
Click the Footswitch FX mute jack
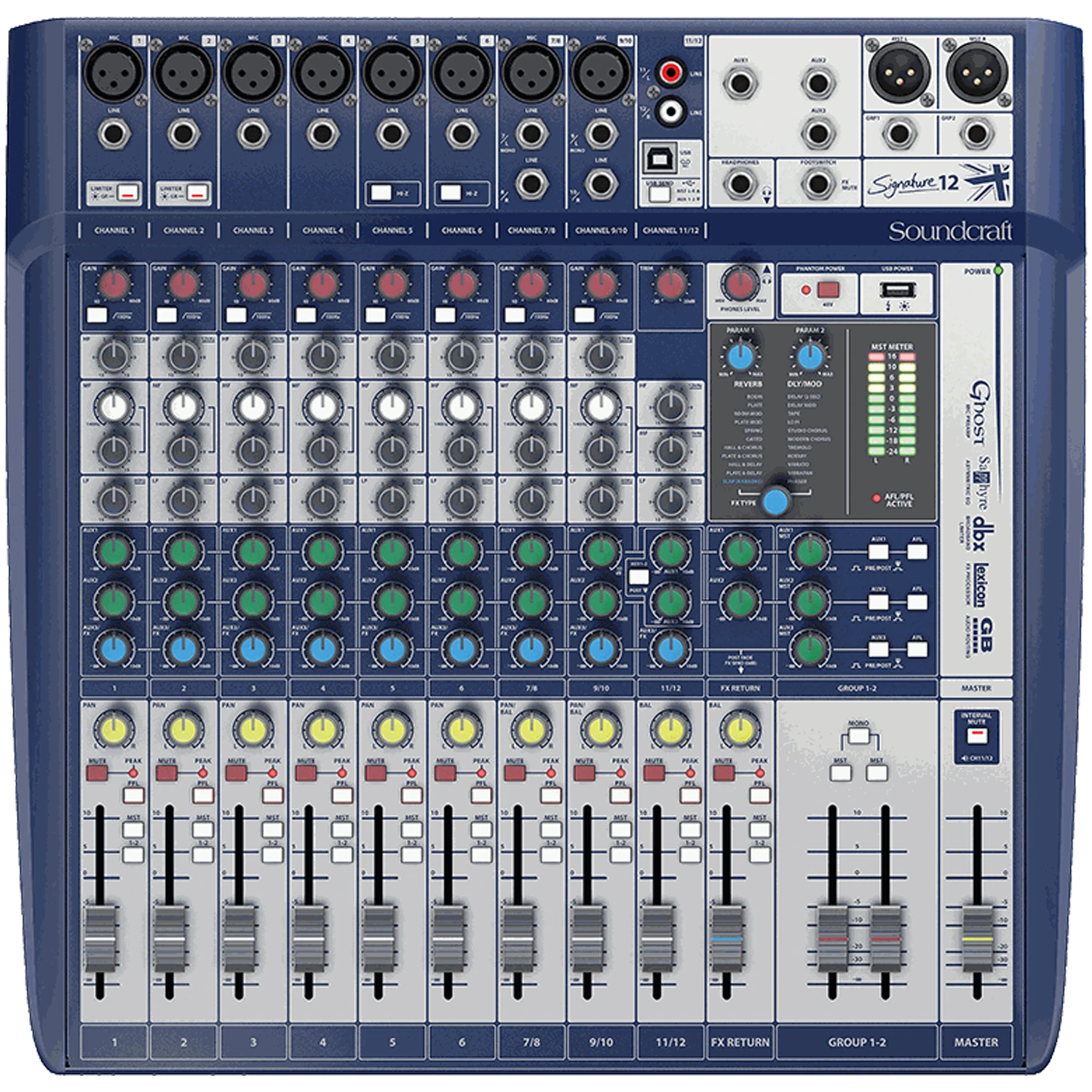818,184
